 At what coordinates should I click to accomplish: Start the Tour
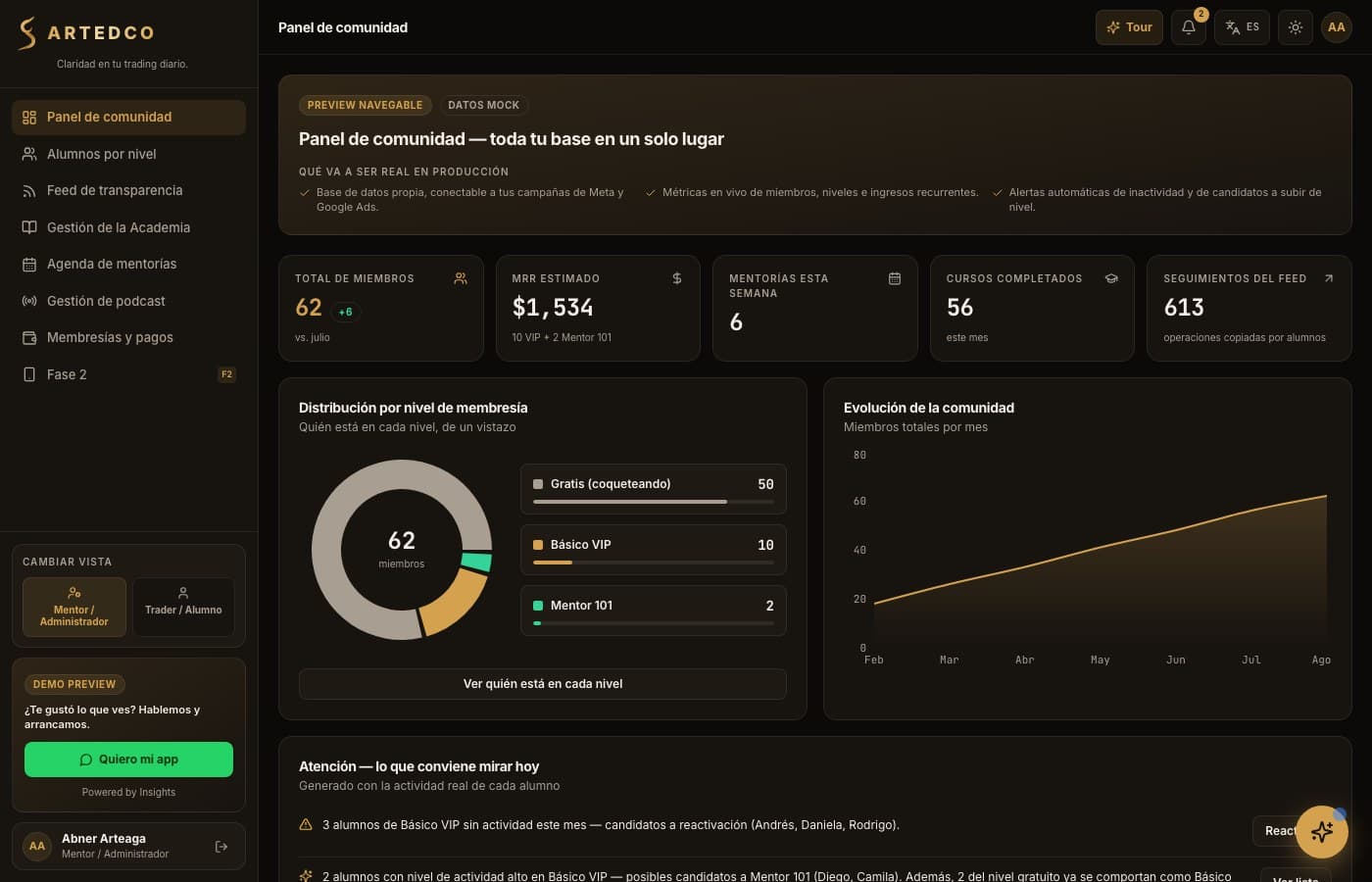click(1129, 27)
